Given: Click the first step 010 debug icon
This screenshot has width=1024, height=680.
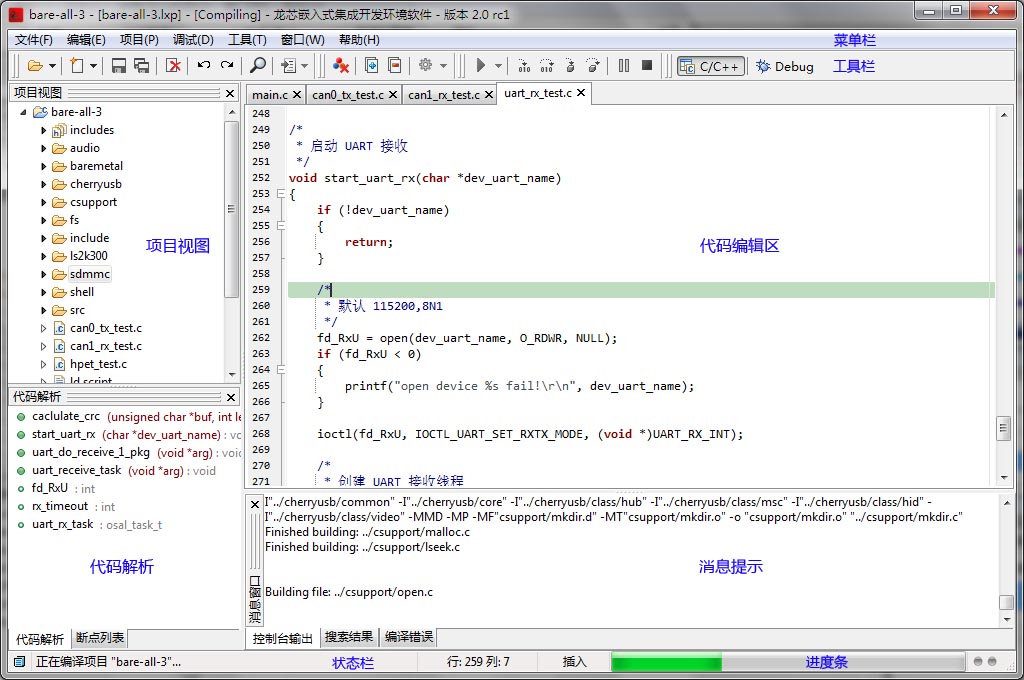Looking at the screenshot, I should 524,66.
